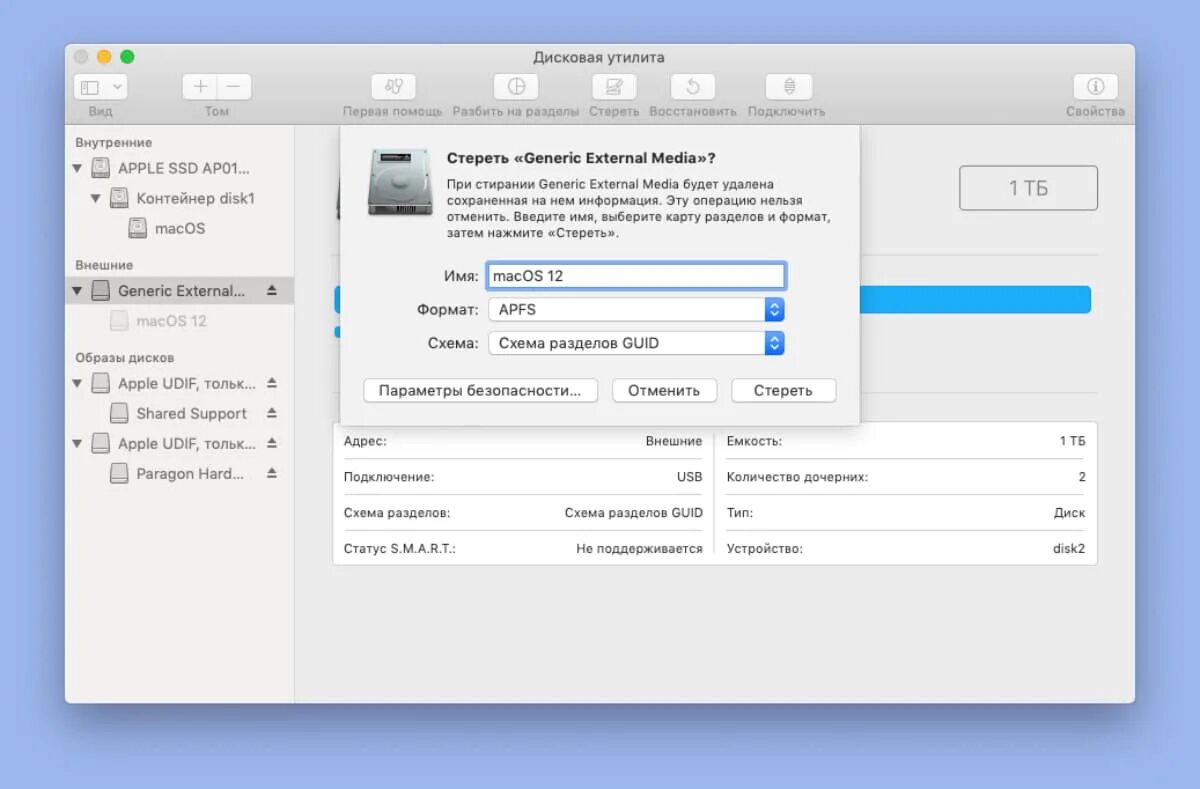The height and width of the screenshot is (789, 1200).
Task: Click the hard drive icon in the erase dialog
Action: click(400, 181)
